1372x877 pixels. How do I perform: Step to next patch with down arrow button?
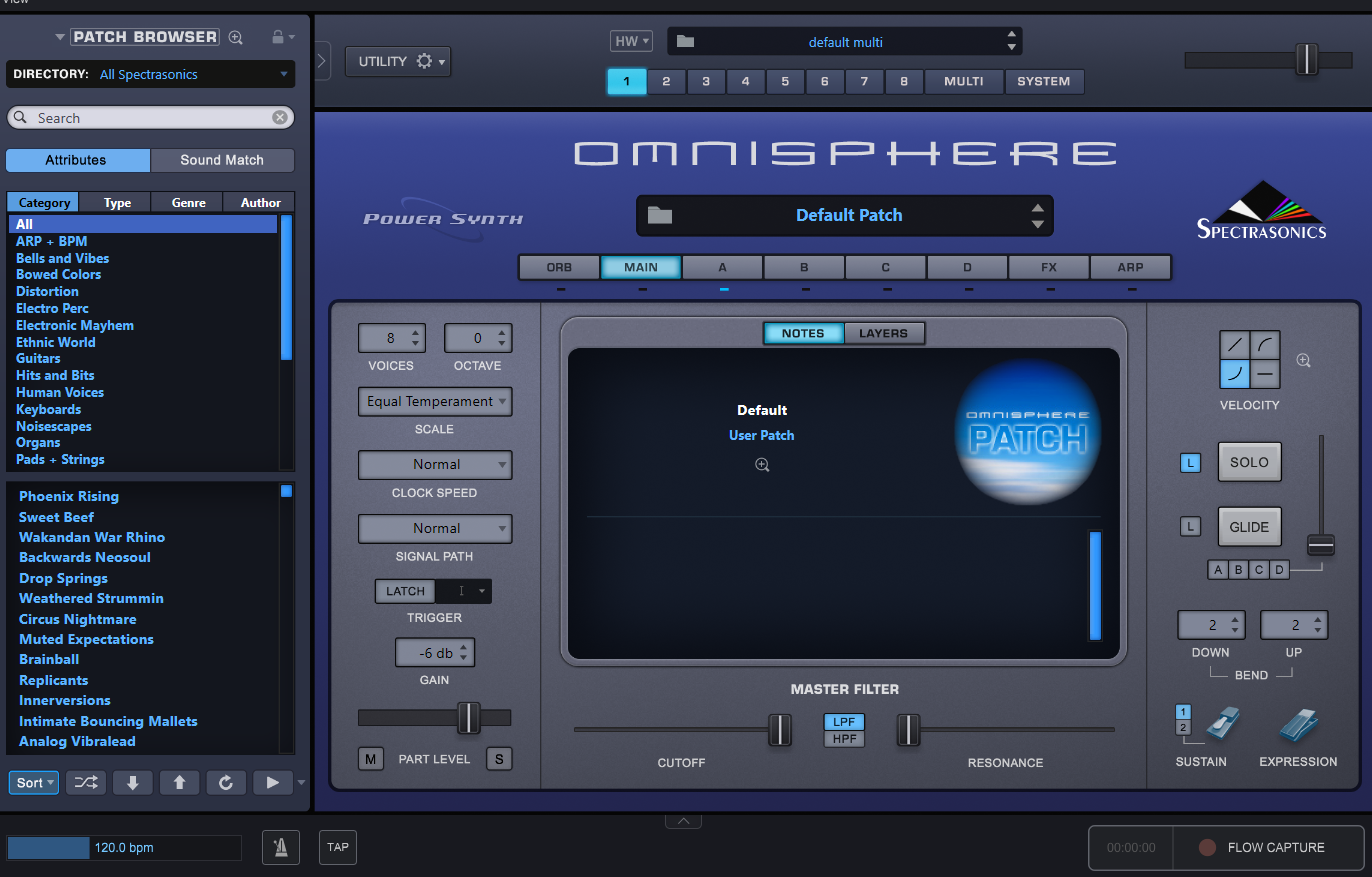tap(133, 783)
